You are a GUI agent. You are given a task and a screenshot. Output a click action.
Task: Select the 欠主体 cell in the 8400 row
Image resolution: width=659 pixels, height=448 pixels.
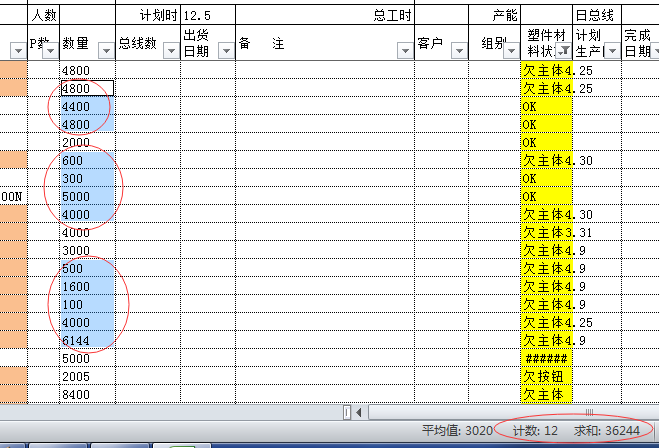point(546,394)
